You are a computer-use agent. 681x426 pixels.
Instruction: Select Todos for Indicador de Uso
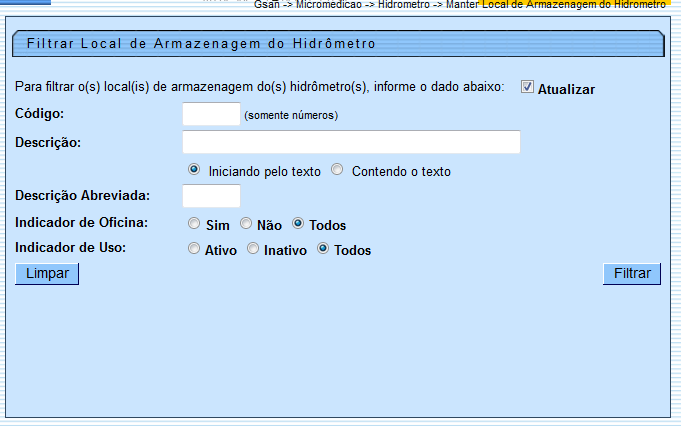pos(323,249)
